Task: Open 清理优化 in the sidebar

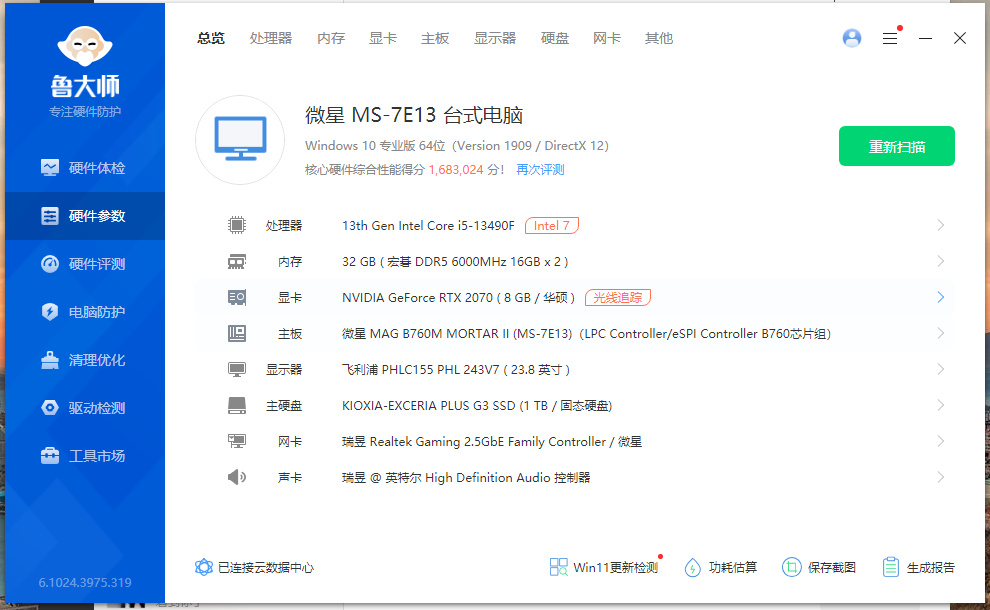Action: [85, 360]
